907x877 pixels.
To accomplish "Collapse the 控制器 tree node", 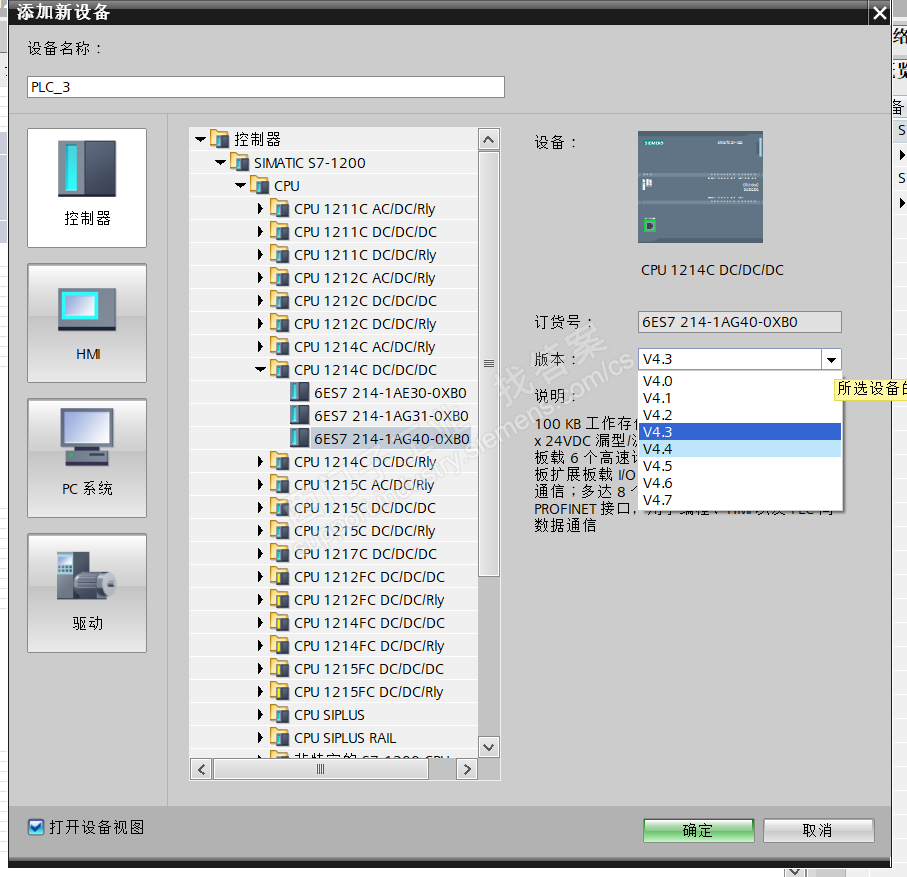I will click(200, 139).
